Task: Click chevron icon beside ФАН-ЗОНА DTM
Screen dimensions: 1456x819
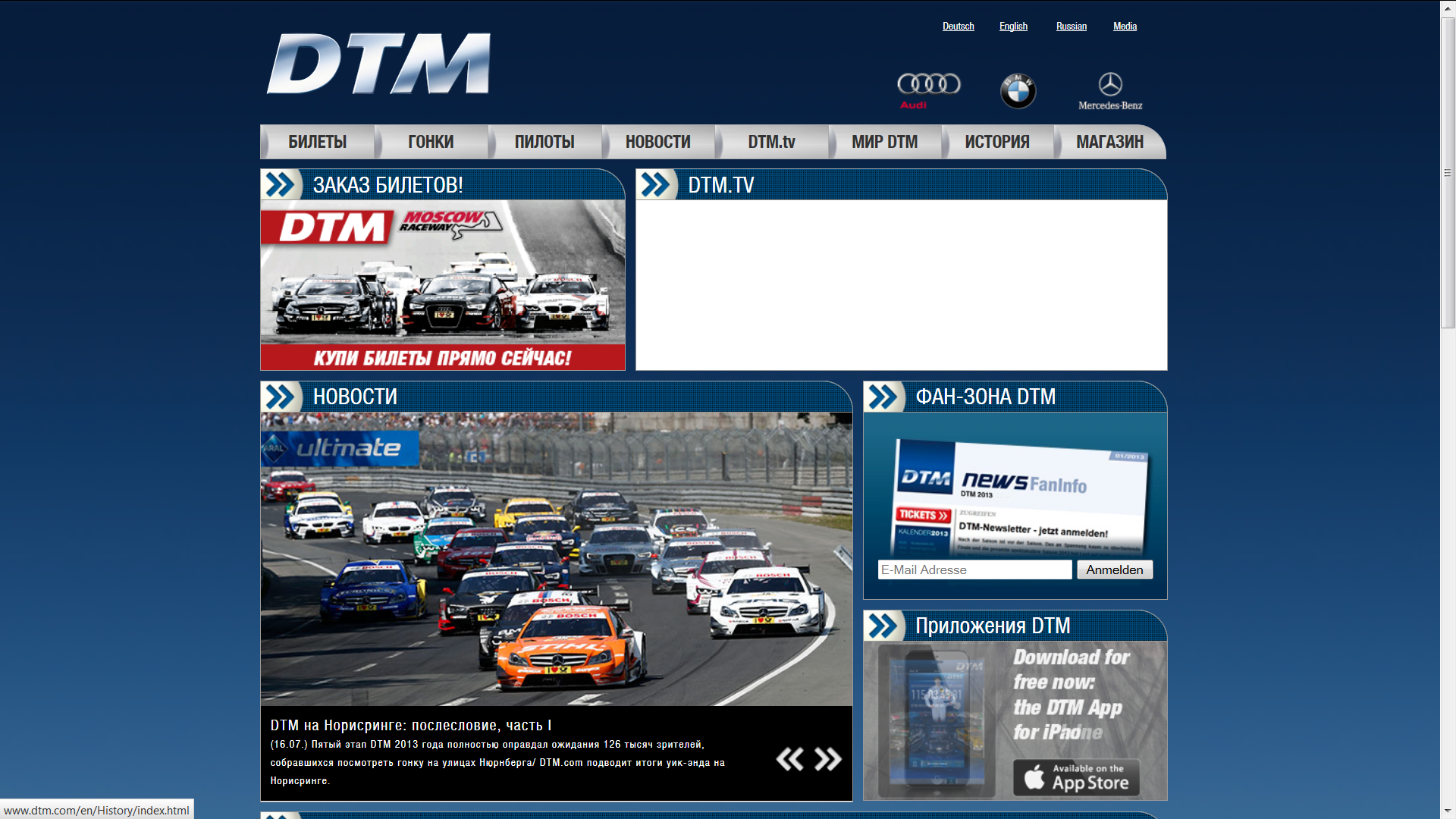Action: [883, 397]
